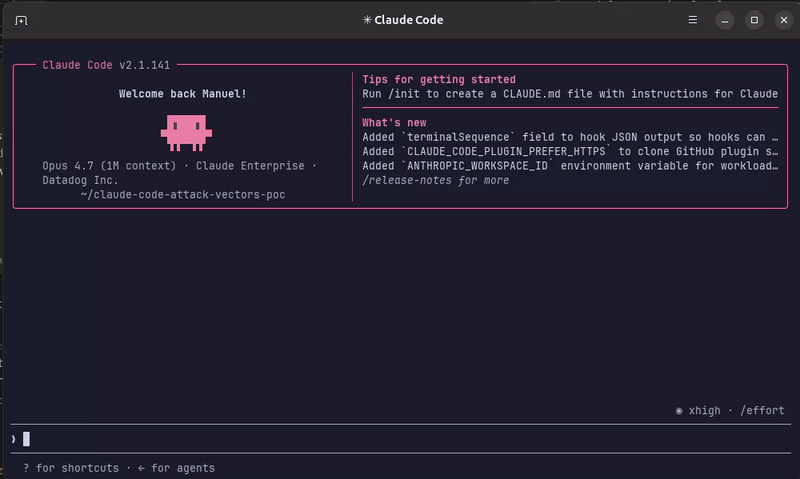
Task: Click the '← for agents' hint
Action: point(177,468)
